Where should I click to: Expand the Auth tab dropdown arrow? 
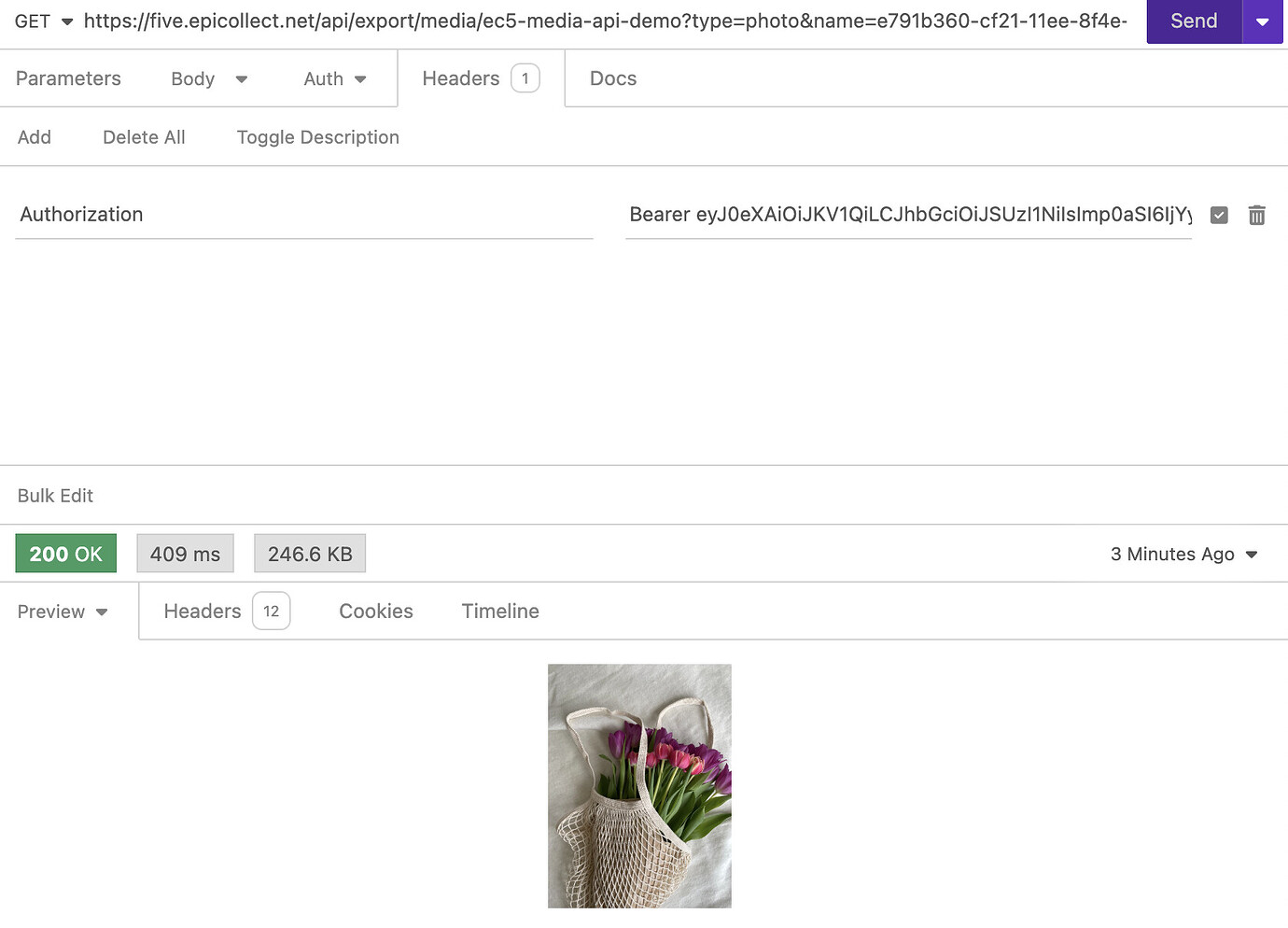click(x=359, y=79)
